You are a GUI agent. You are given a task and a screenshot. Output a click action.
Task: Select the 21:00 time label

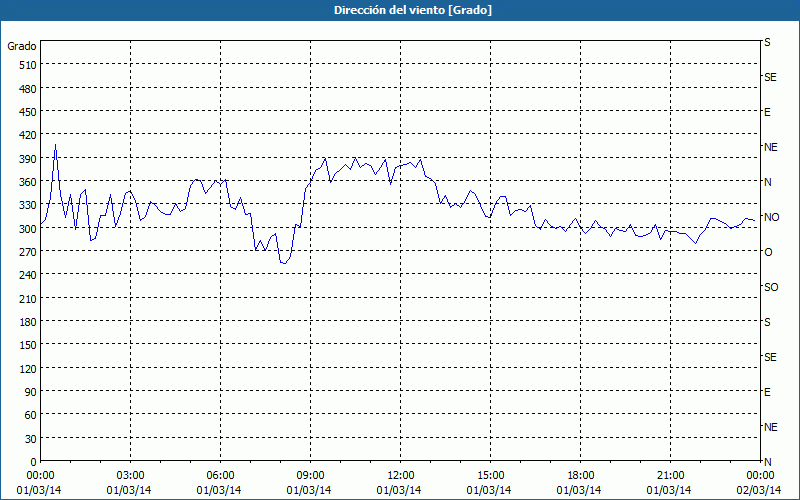click(670, 476)
